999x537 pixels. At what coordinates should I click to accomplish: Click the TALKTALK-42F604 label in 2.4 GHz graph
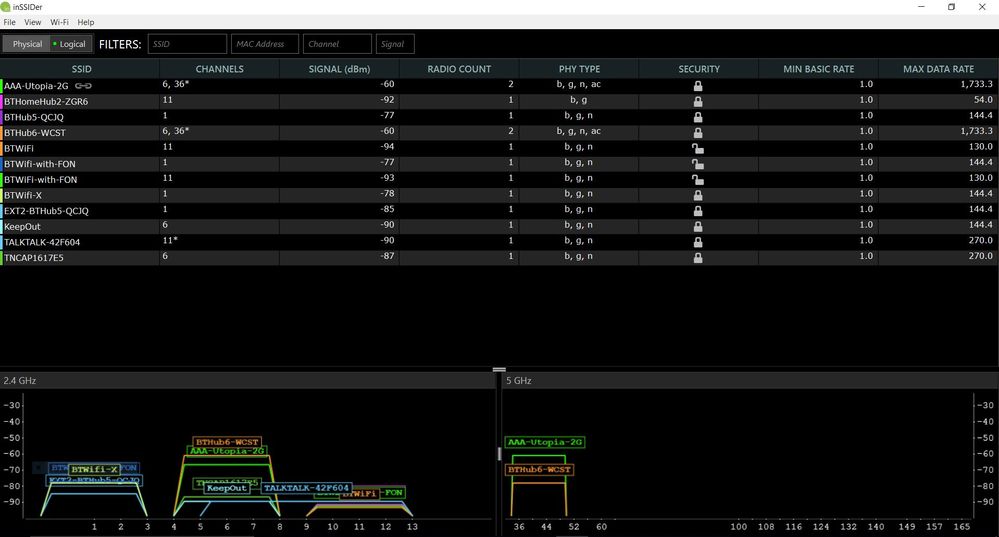coord(306,488)
